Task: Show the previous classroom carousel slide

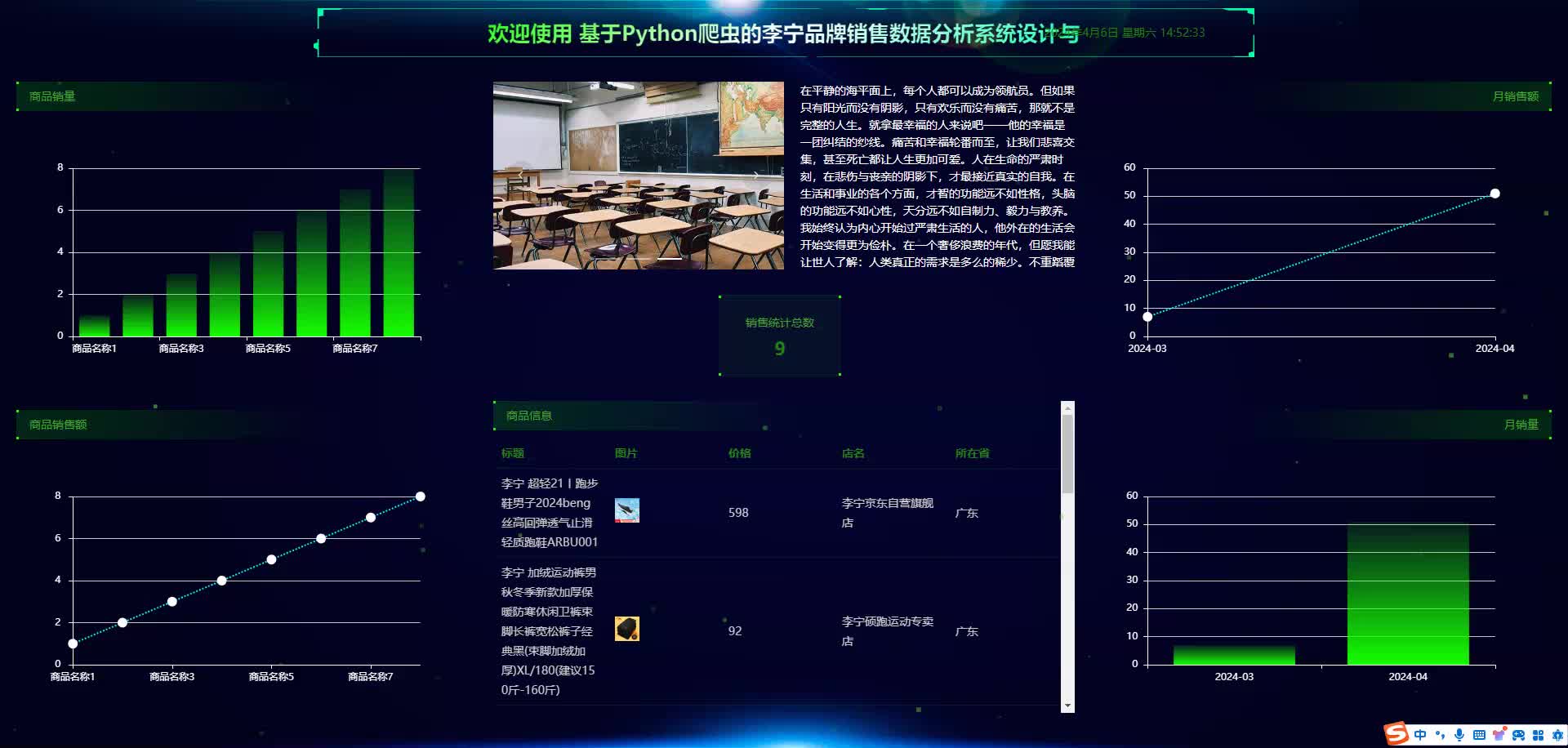Action: click(x=520, y=175)
